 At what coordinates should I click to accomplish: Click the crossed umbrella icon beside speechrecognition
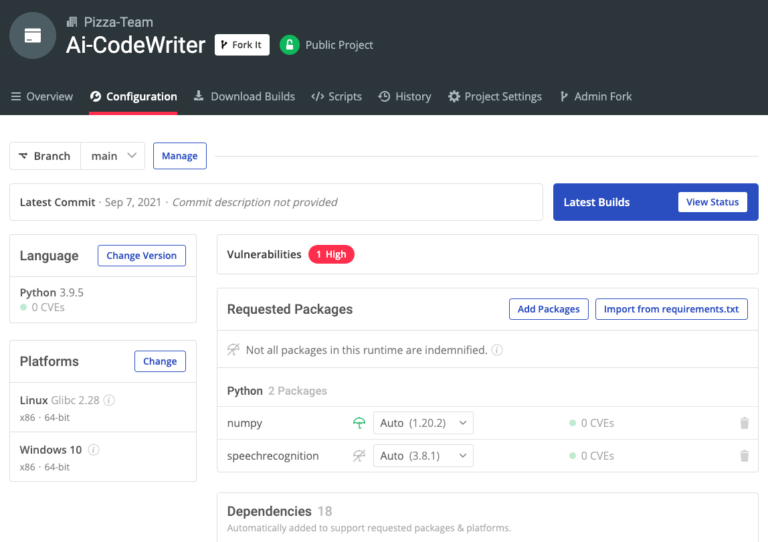(359, 456)
